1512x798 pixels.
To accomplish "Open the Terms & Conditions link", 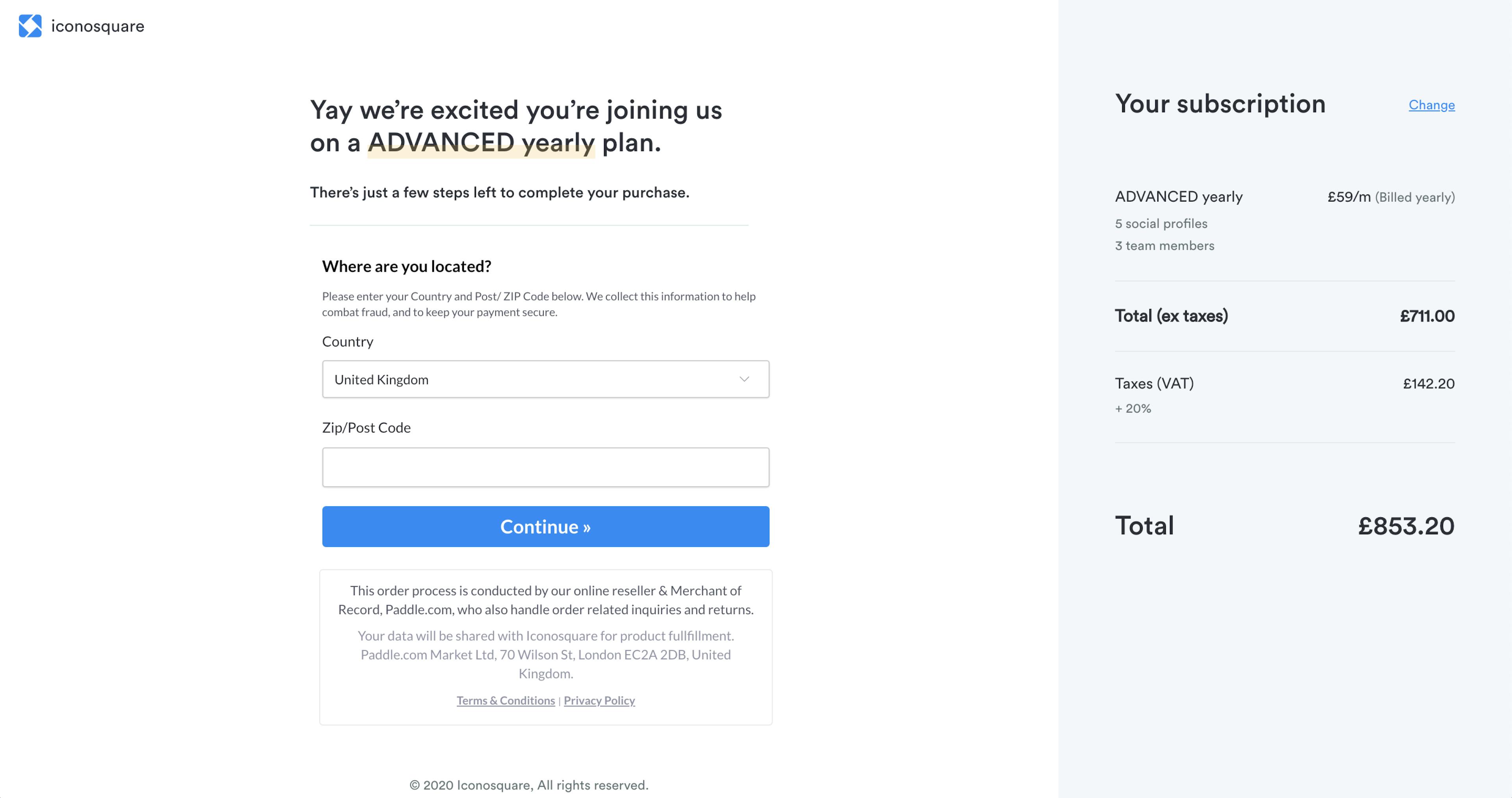I will tap(505, 700).
